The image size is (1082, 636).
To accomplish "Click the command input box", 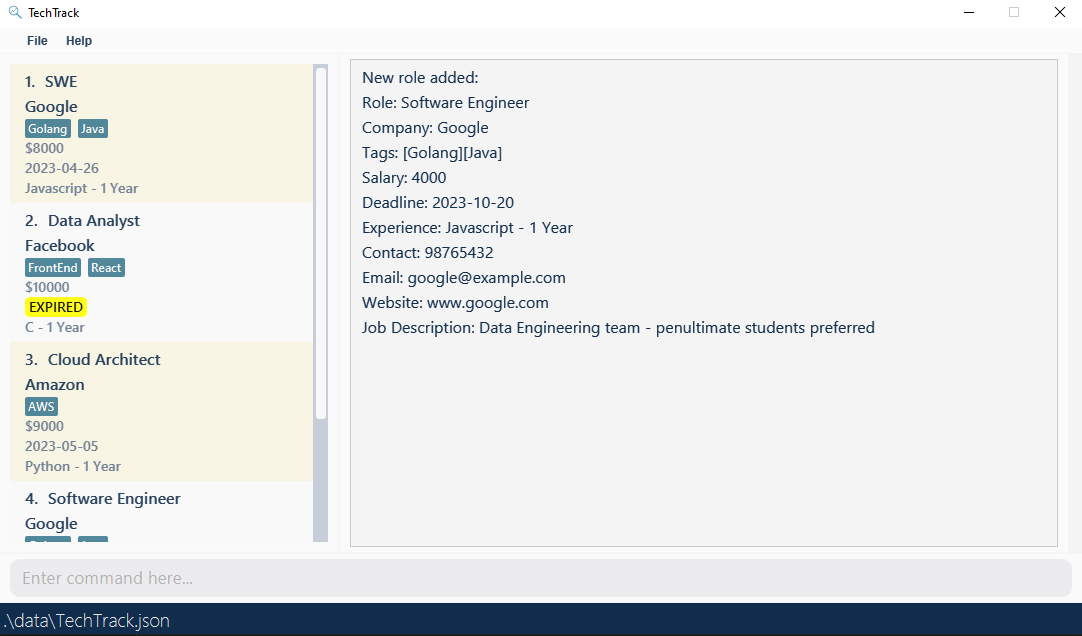I will (x=540, y=578).
